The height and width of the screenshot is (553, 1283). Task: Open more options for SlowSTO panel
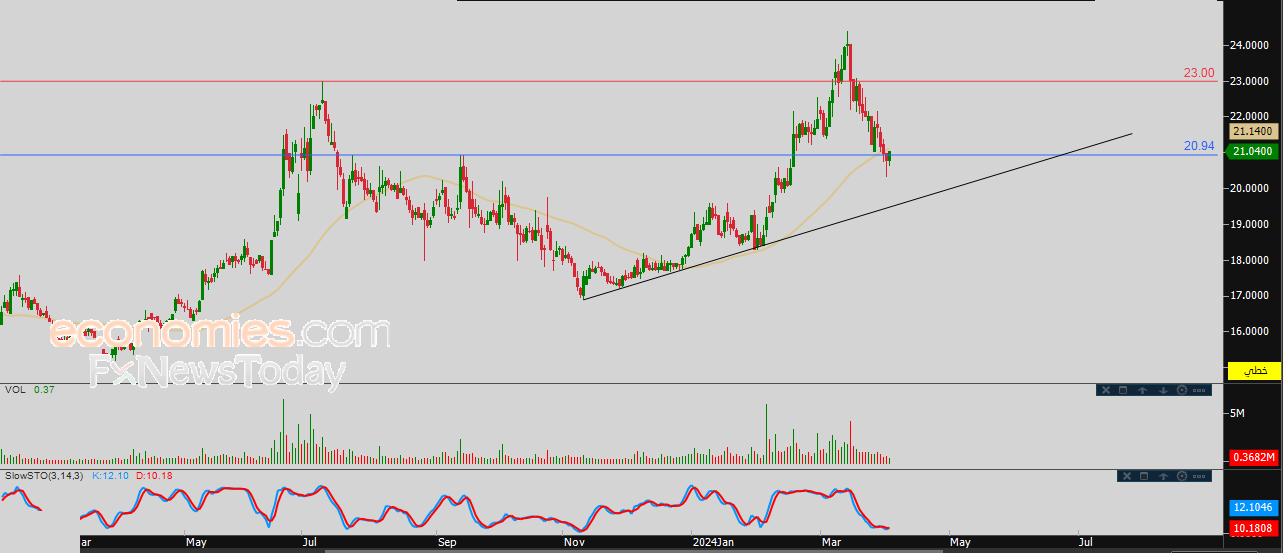1199,476
